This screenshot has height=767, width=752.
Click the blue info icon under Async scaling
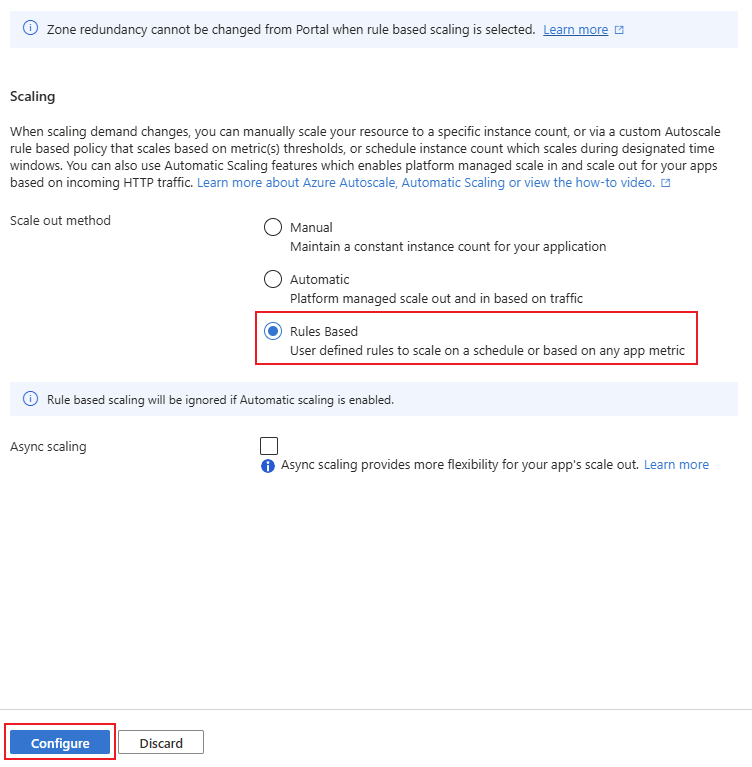pos(268,466)
